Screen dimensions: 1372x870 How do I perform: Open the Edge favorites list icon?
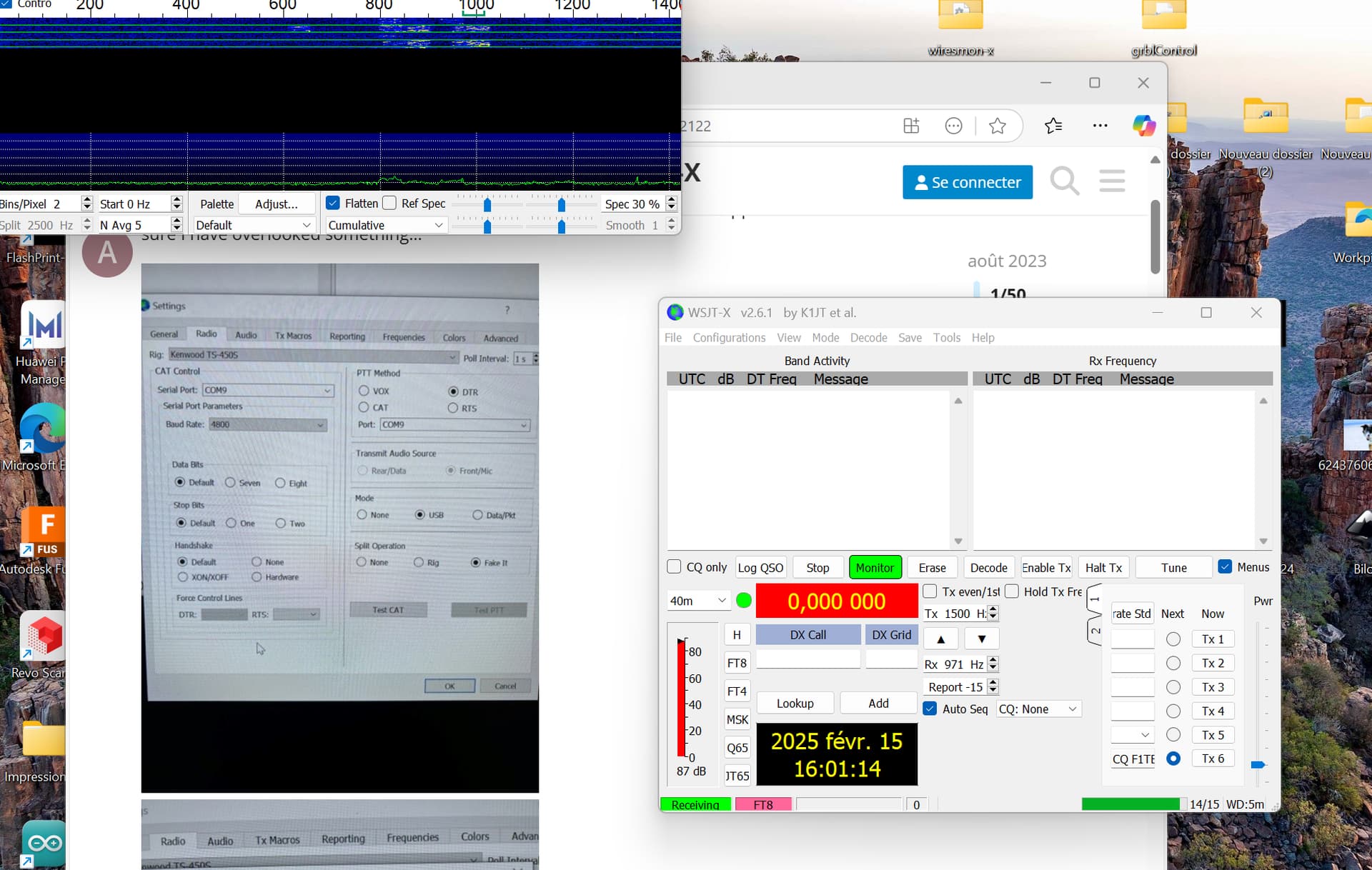click(1053, 126)
